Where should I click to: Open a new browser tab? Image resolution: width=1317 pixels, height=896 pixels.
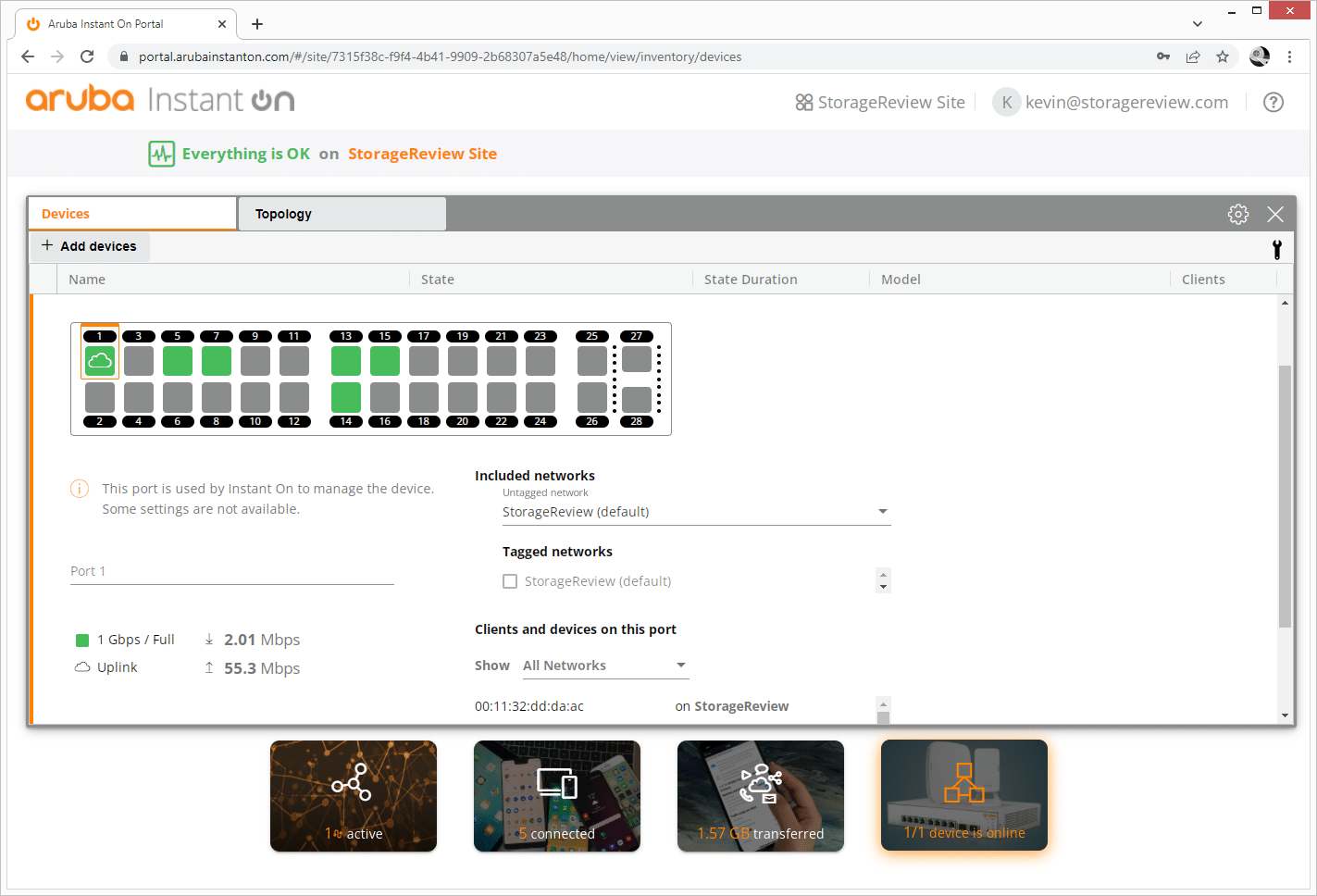coord(257,24)
